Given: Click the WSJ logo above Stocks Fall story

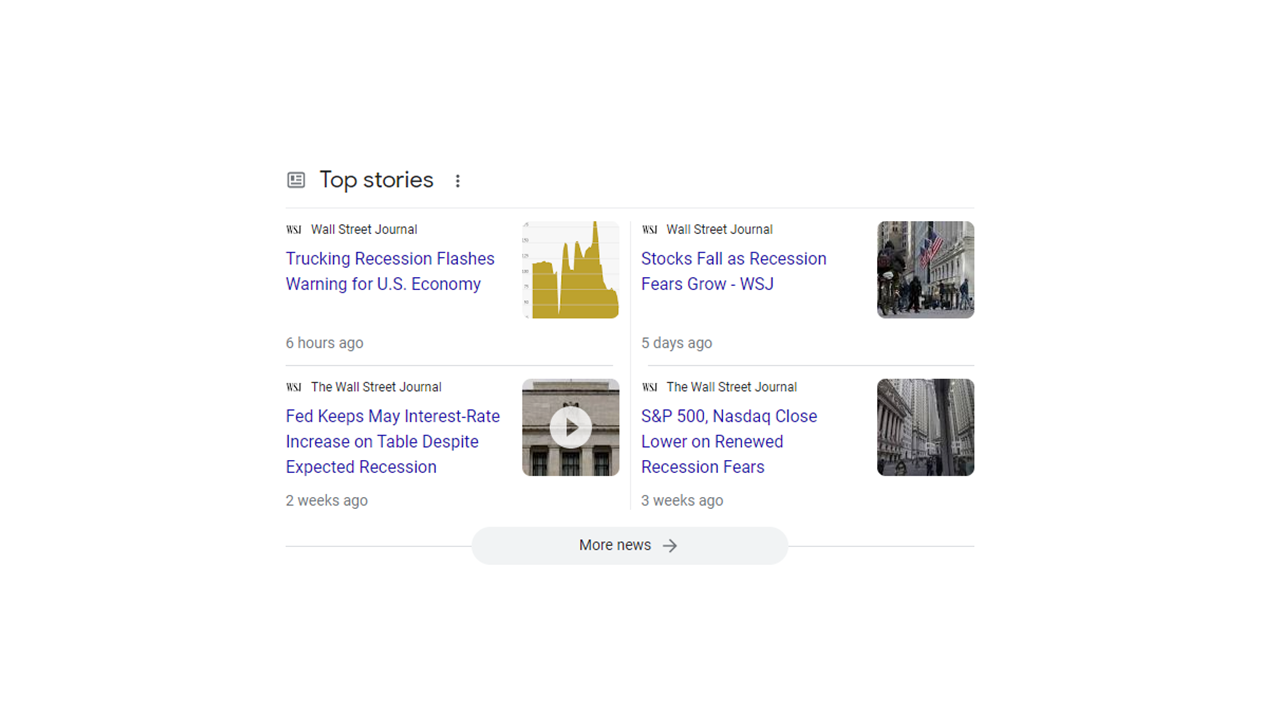Looking at the screenshot, I should pos(650,230).
